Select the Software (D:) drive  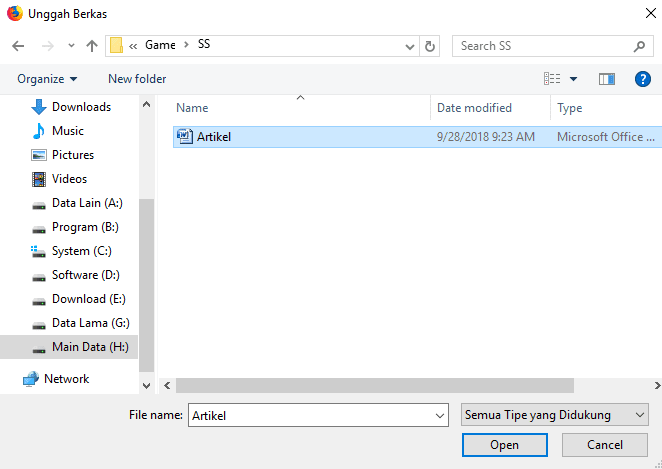(86, 275)
